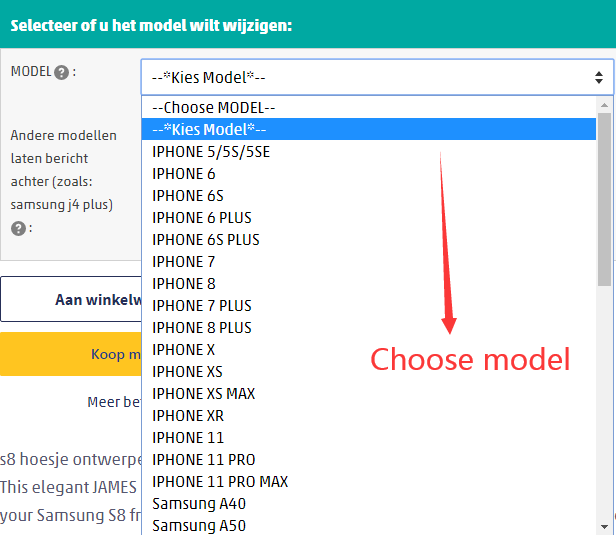Image resolution: width=616 pixels, height=535 pixels.
Task: Click the help icon below samsung j4 plus
Action: coord(18,228)
